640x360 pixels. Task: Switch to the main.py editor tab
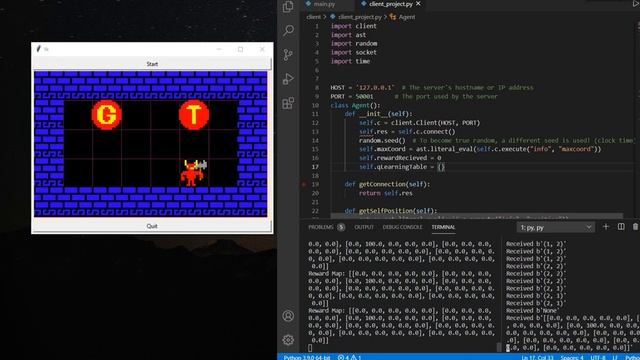(x=325, y=4)
